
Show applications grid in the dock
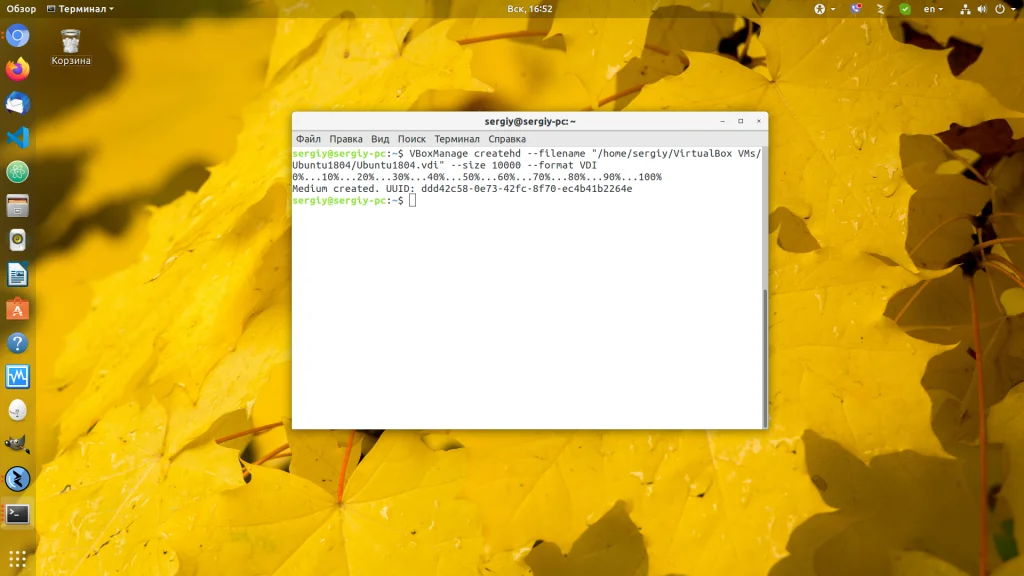18,557
